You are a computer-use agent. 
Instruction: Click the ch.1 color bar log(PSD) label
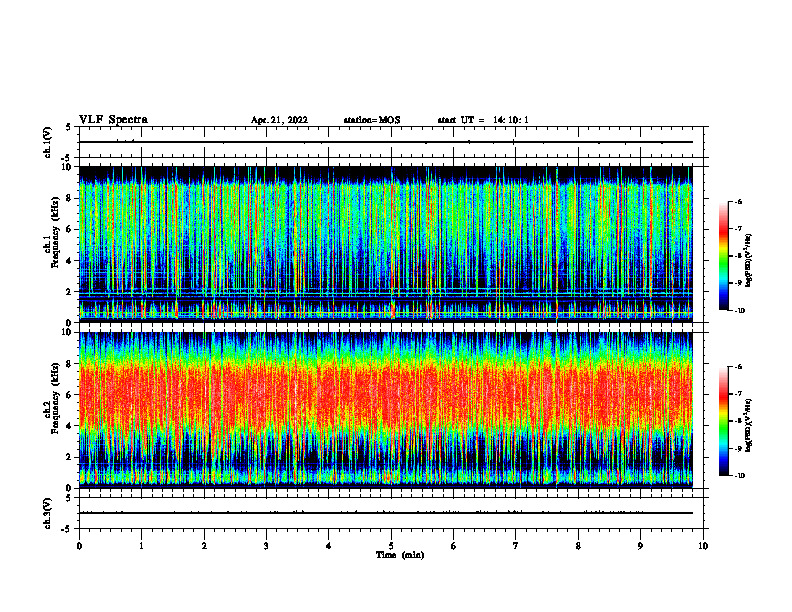749,260
